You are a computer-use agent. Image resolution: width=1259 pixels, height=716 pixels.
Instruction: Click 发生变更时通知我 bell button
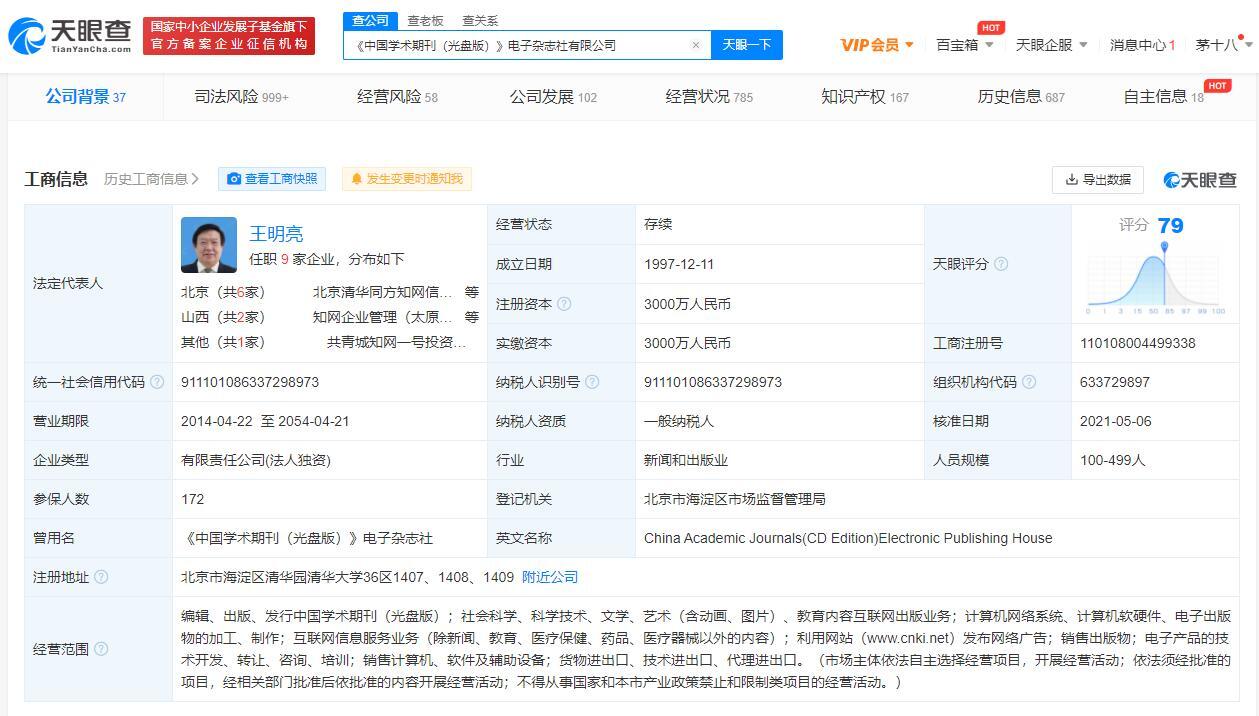(x=407, y=179)
